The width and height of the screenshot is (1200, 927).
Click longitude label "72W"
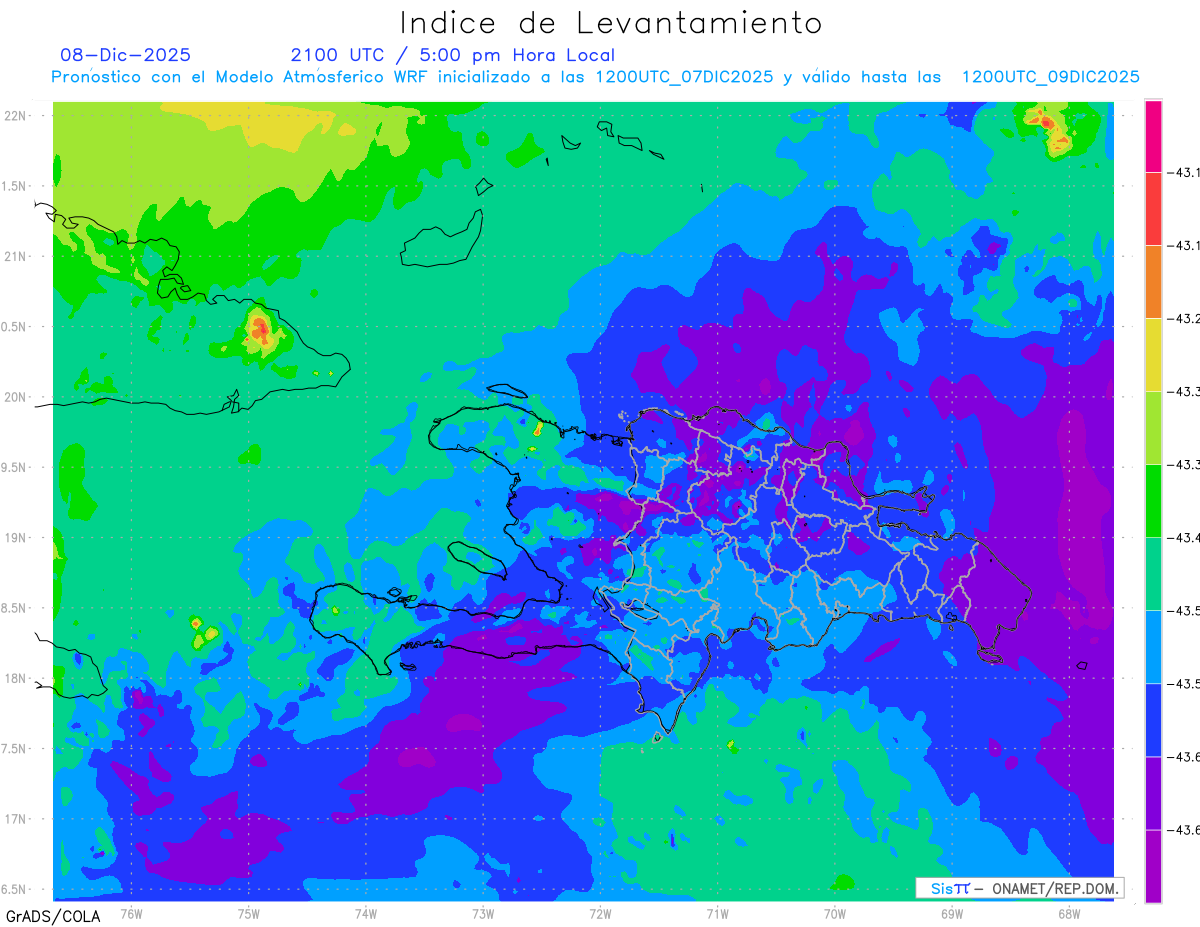point(600,914)
